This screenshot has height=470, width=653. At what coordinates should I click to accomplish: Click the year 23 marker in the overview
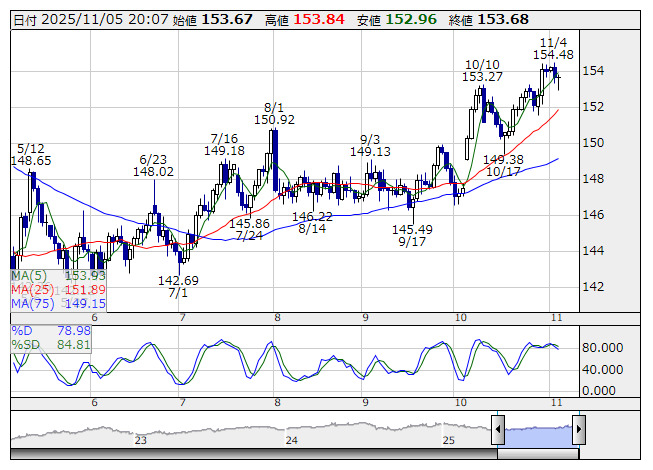142,440
